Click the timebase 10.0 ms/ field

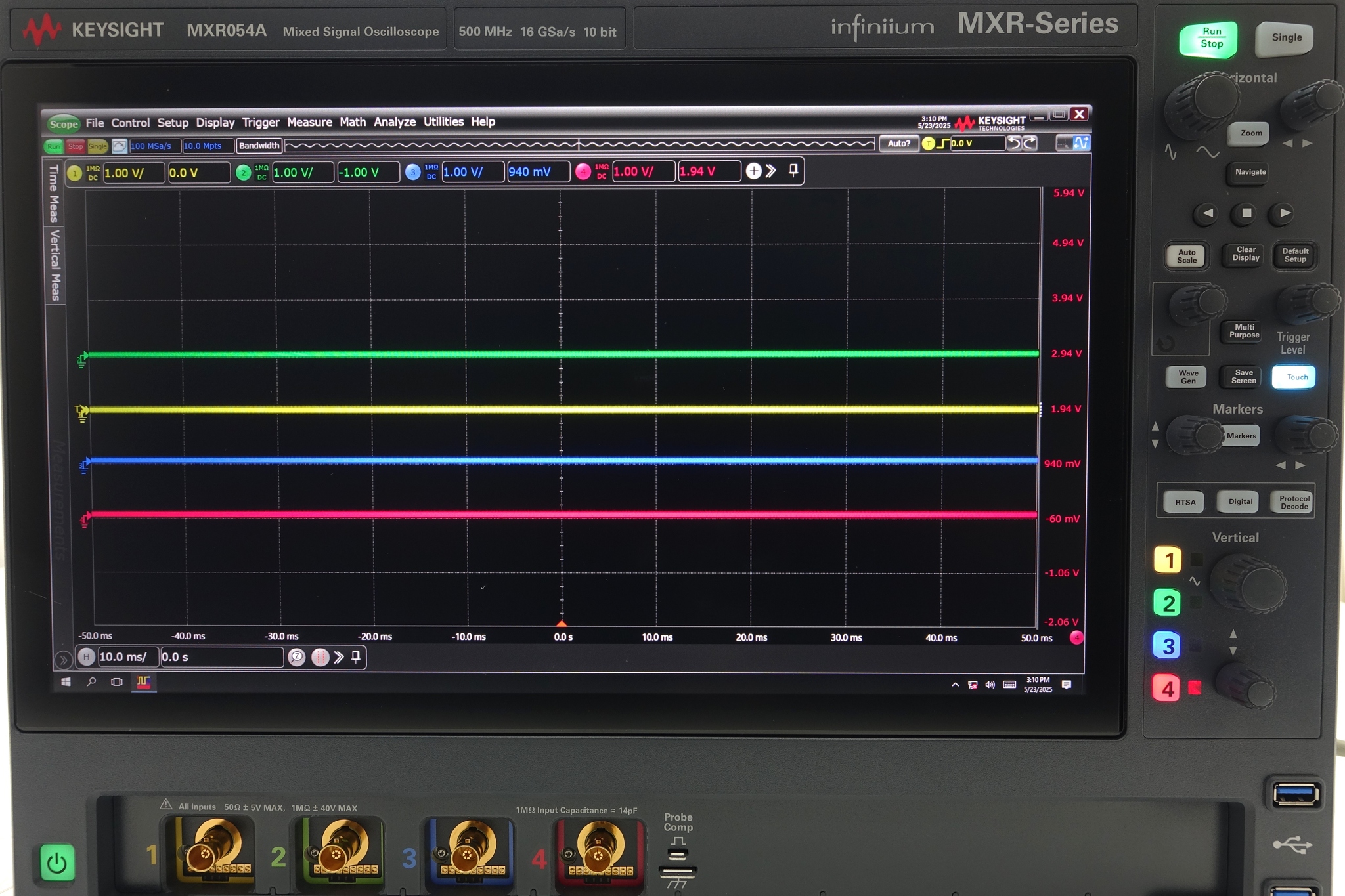127,656
